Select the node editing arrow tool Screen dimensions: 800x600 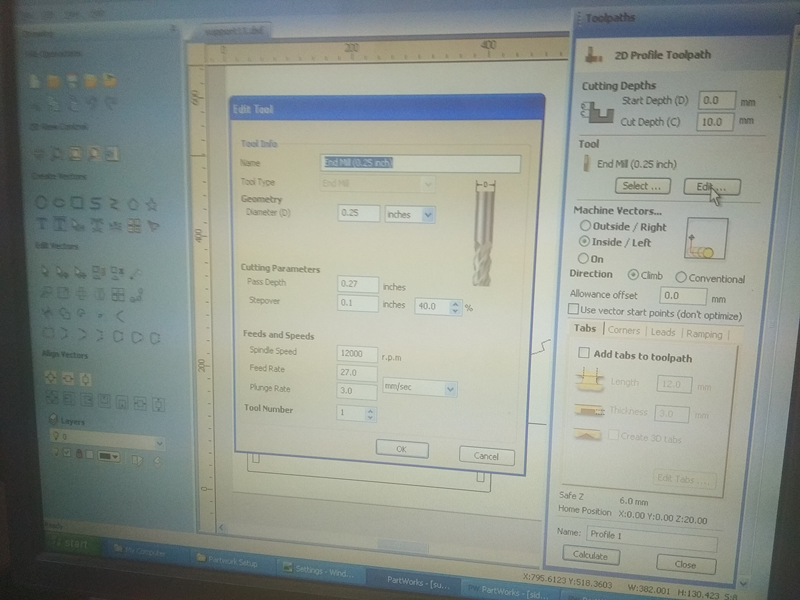click(x=62, y=272)
